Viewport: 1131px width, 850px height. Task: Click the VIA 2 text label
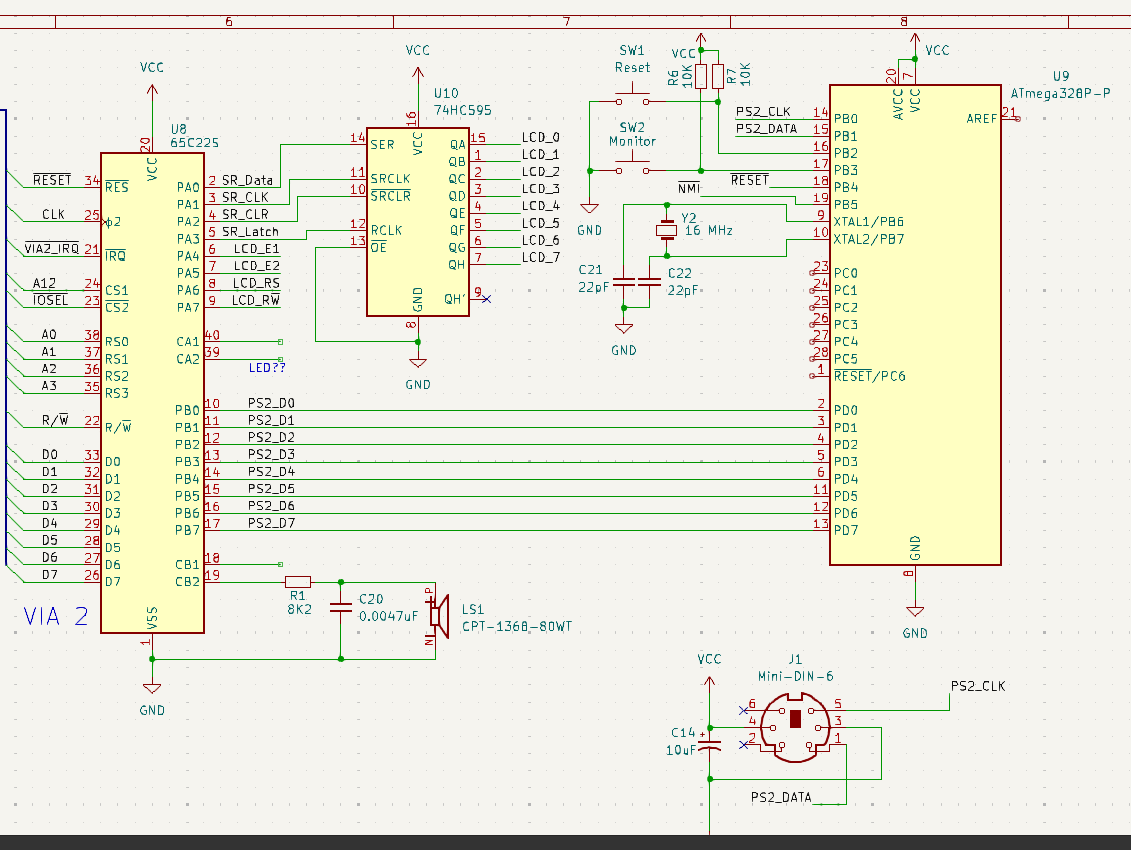pyautogui.click(x=56, y=617)
